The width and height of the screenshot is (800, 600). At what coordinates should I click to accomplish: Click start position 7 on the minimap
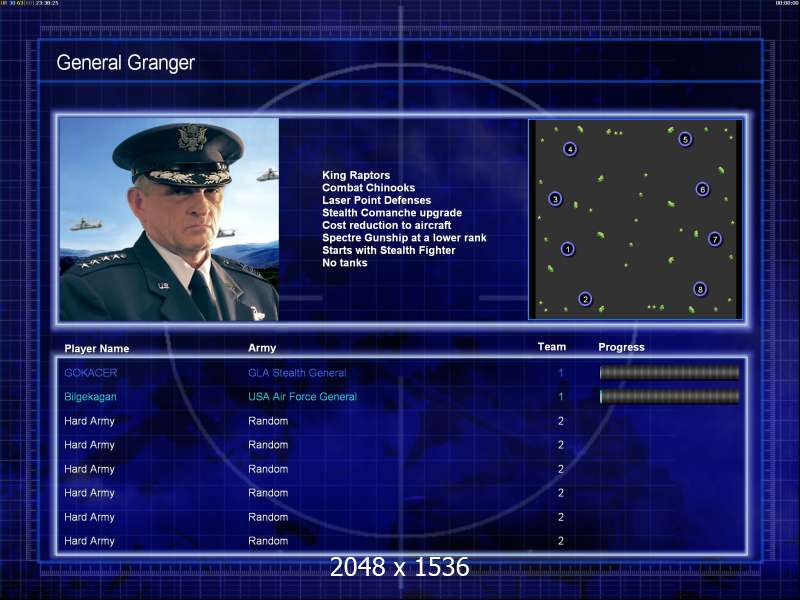pyautogui.click(x=715, y=239)
